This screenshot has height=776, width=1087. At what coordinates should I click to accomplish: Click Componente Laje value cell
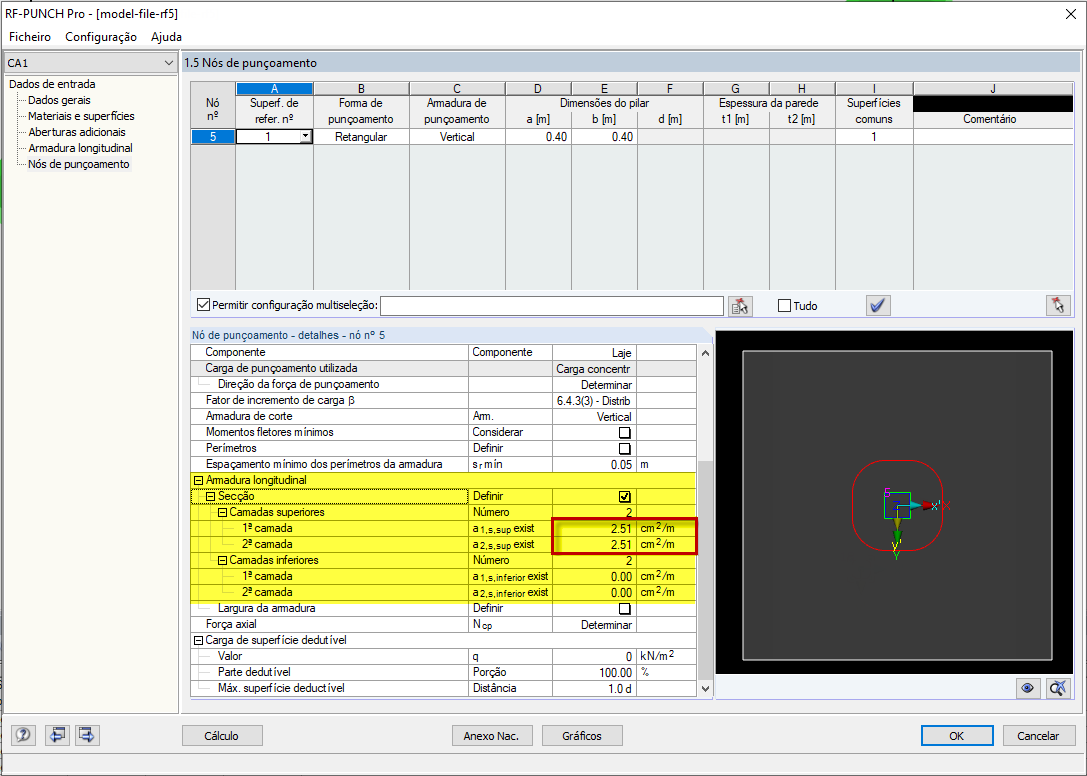tap(595, 353)
